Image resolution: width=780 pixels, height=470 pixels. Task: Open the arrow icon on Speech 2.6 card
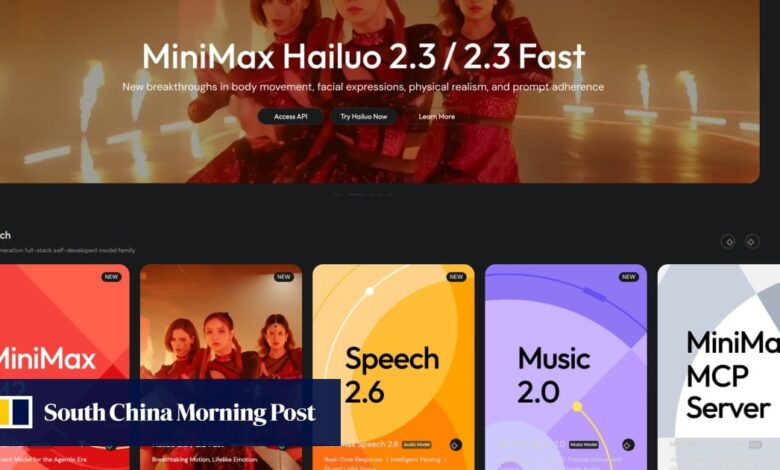pyautogui.click(x=455, y=445)
